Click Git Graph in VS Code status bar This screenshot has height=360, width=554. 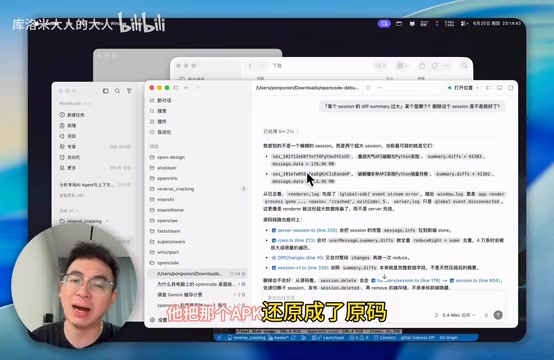click(448, 338)
